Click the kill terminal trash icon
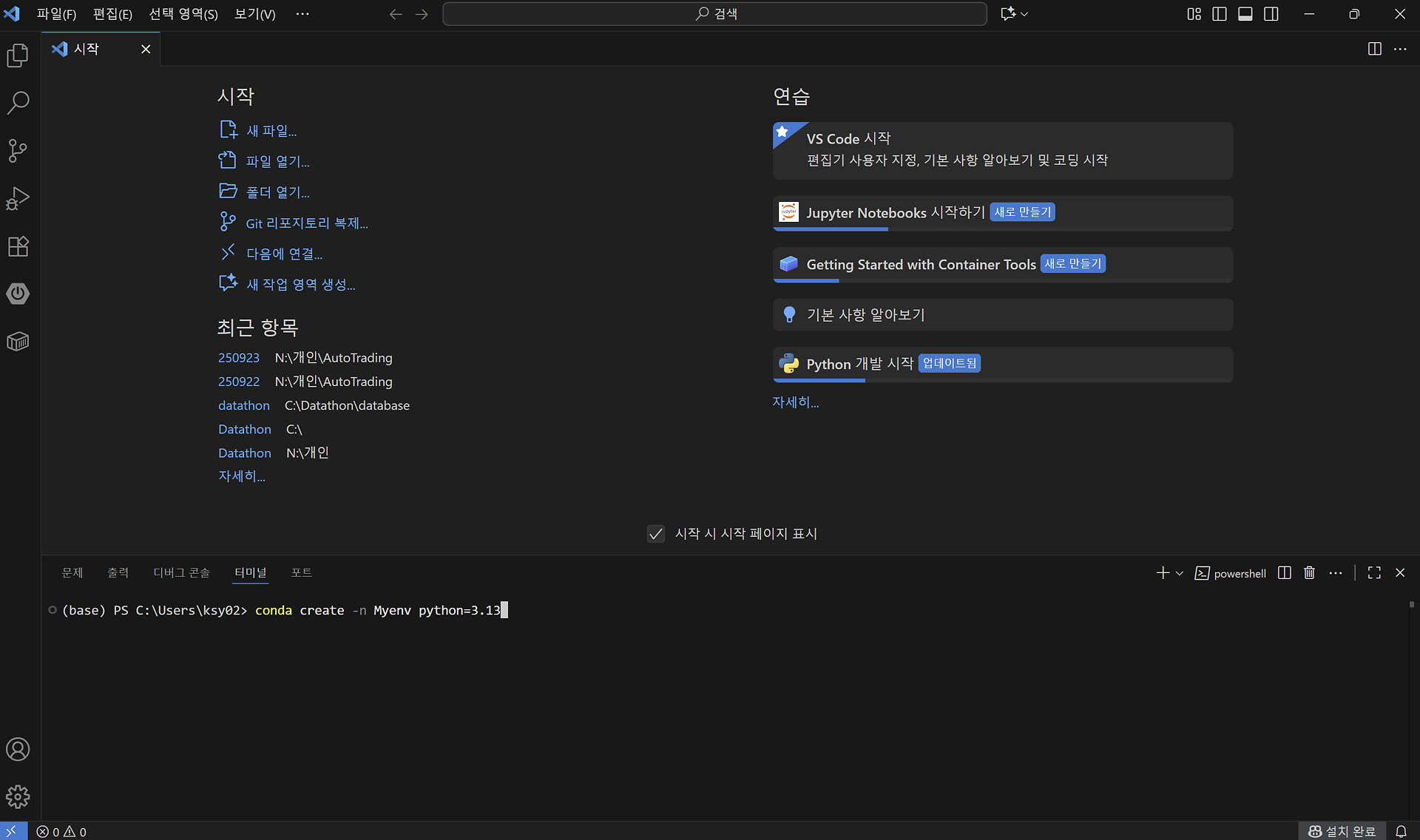Image resolution: width=1420 pixels, height=840 pixels. 1309,573
